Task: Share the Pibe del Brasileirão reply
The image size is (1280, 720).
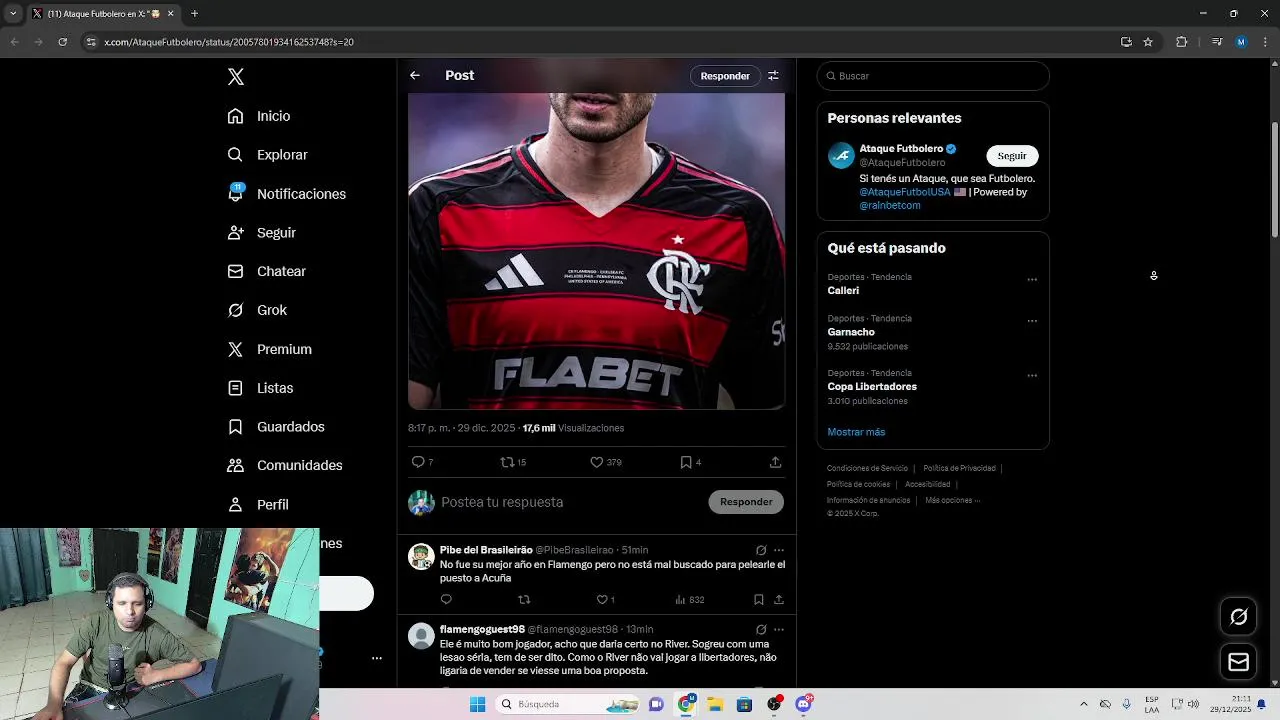Action: 779,600
